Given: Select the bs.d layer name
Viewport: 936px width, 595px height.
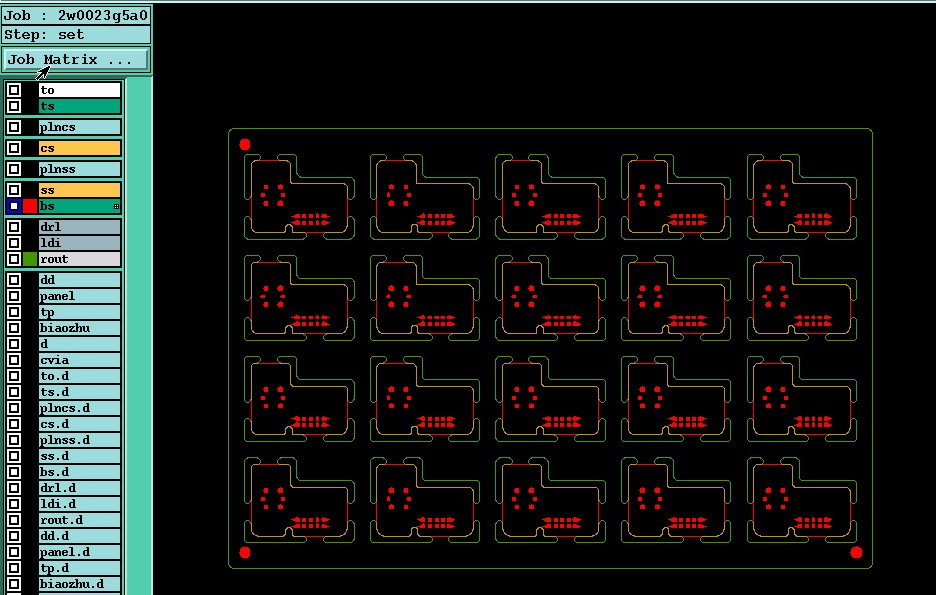Looking at the screenshot, I should point(79,472).
